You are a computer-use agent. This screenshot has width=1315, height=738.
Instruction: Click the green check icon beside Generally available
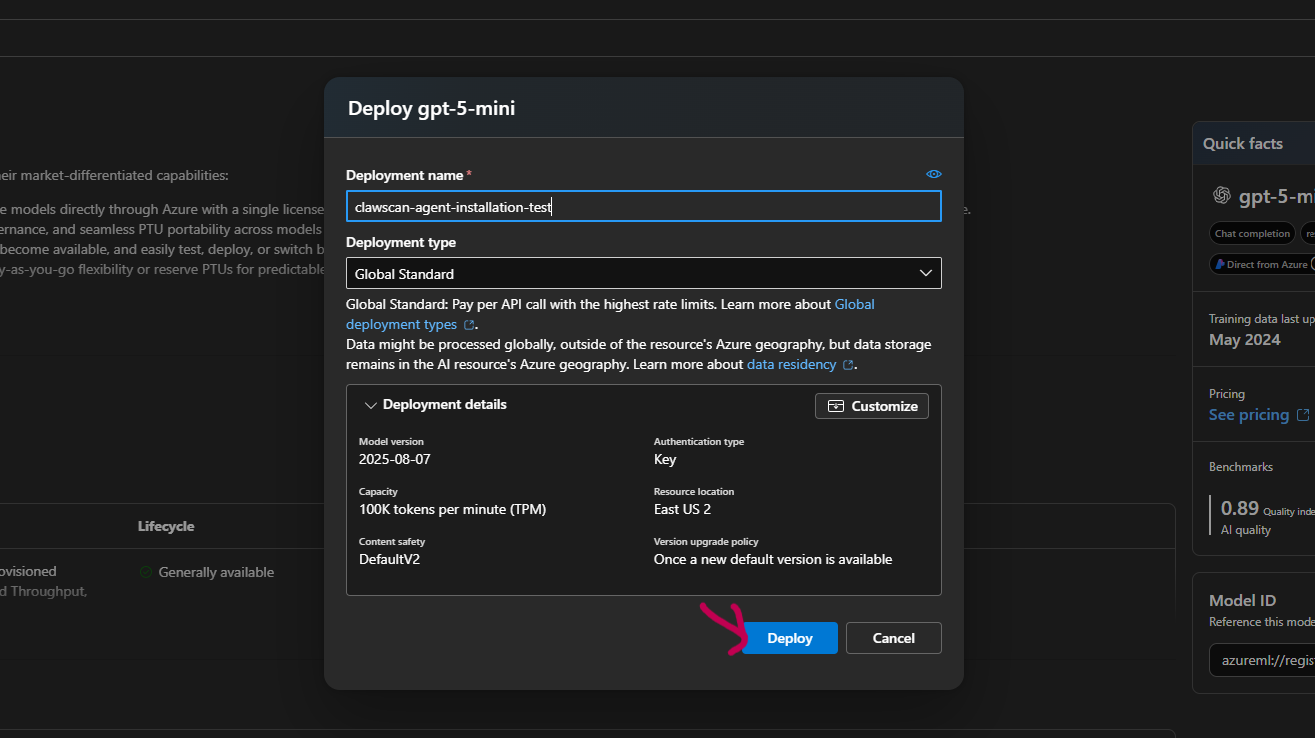146,572
